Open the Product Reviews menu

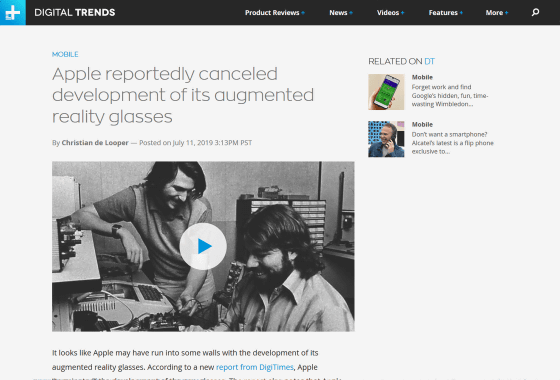[x=272, y=13]
